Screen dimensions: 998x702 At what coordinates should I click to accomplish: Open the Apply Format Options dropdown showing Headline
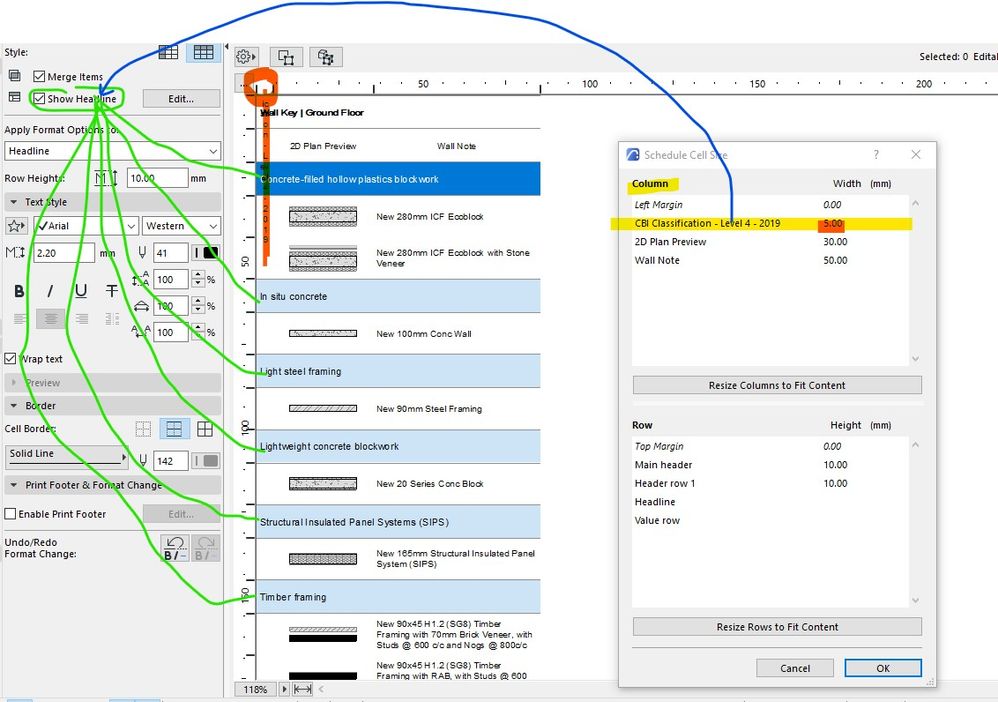coord(110,150)
